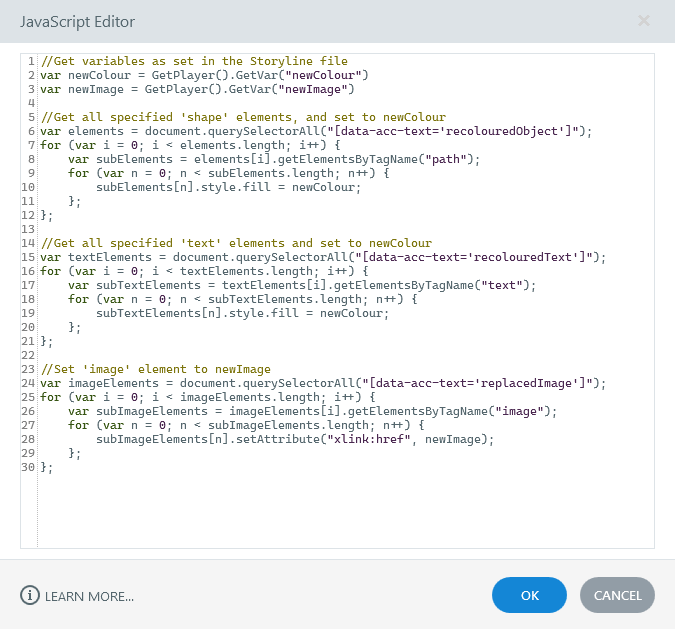675x629 pixels.
Task: Click comment "//Get variables as set in the Storyline file"
Action: [x=194, y=61]
